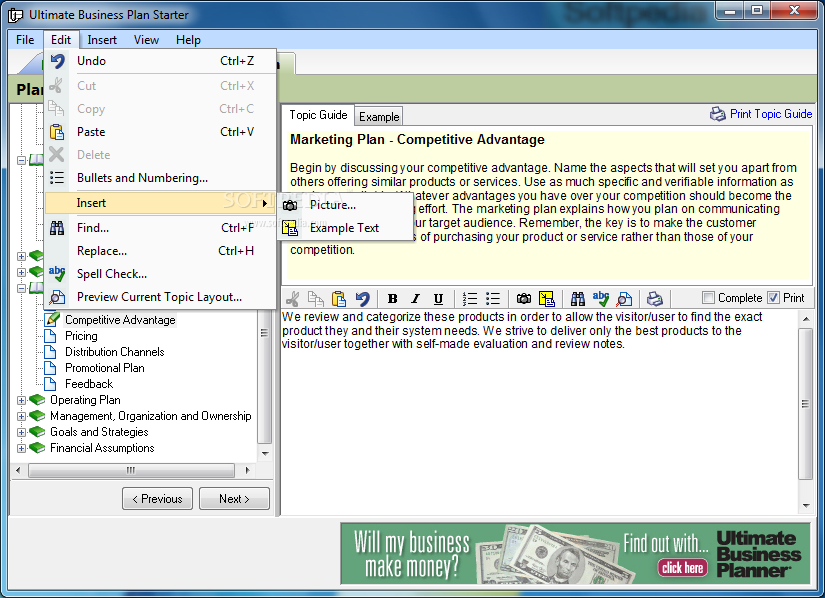Switch to the Example tab
This screenshot has height=598, width=825.
[x=379, y=117]
